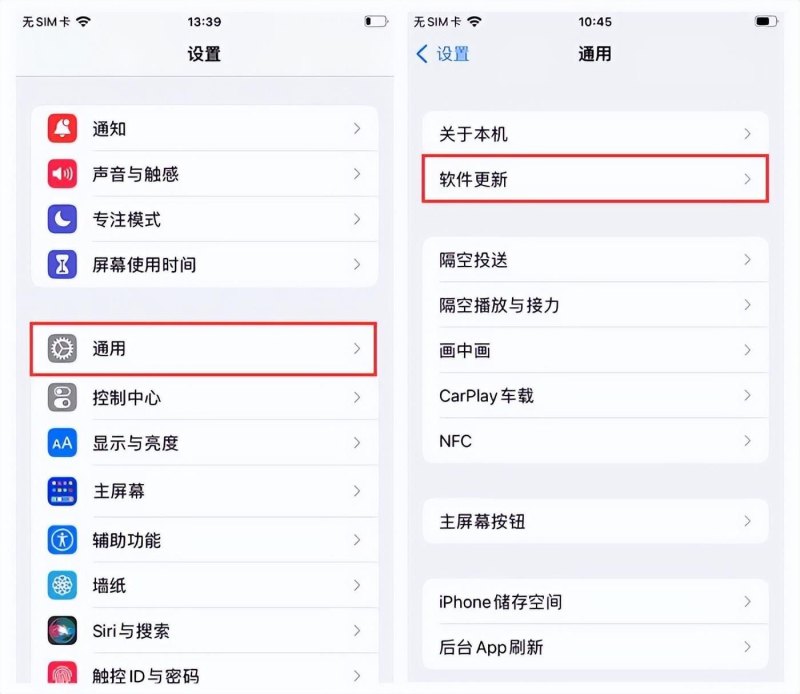The height and width of the screenshot is (694, 800).
Task: Tap the Accessibility figure icon
Action: coord(62,539)
